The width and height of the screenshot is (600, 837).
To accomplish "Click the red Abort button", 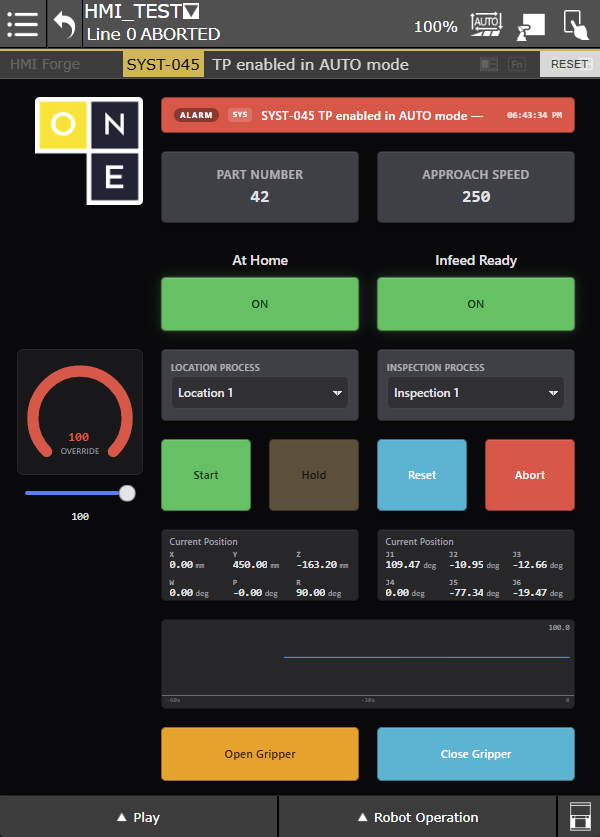I will (x=530, y=475).
